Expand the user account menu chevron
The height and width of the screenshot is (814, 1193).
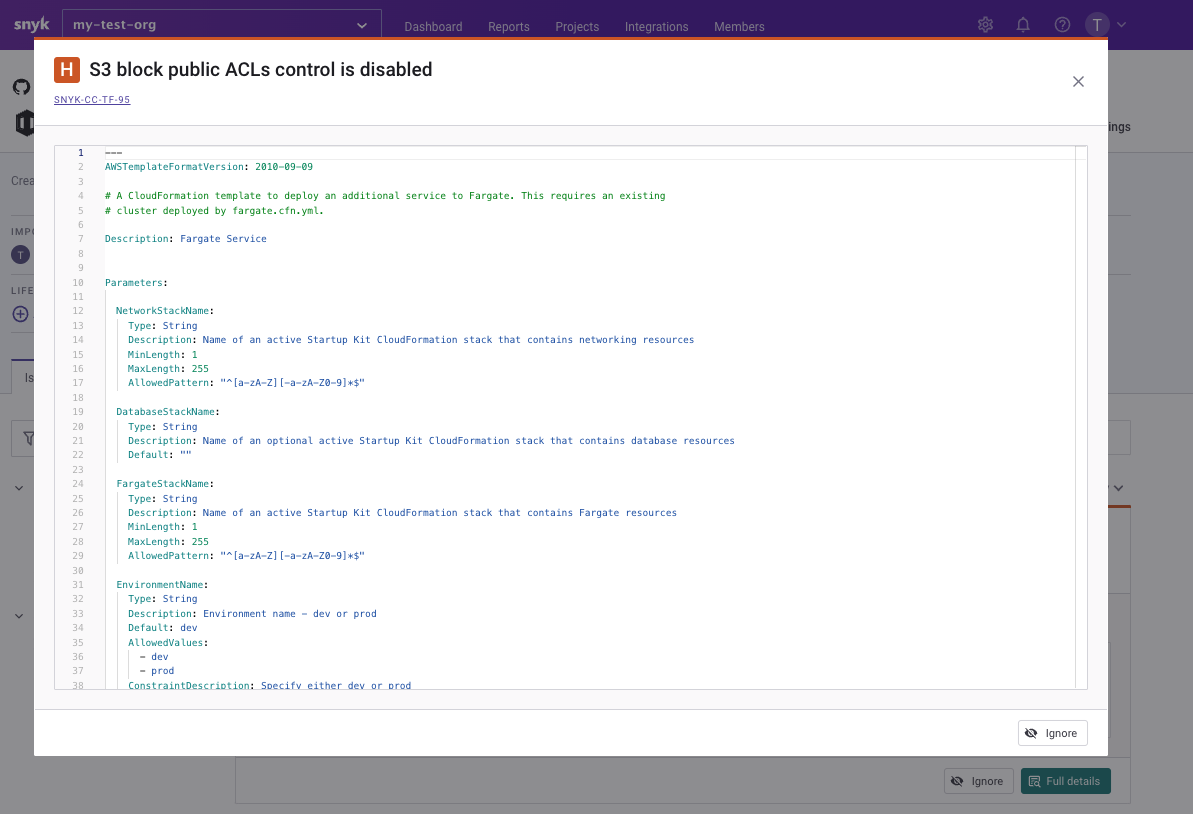(1119, 24)
